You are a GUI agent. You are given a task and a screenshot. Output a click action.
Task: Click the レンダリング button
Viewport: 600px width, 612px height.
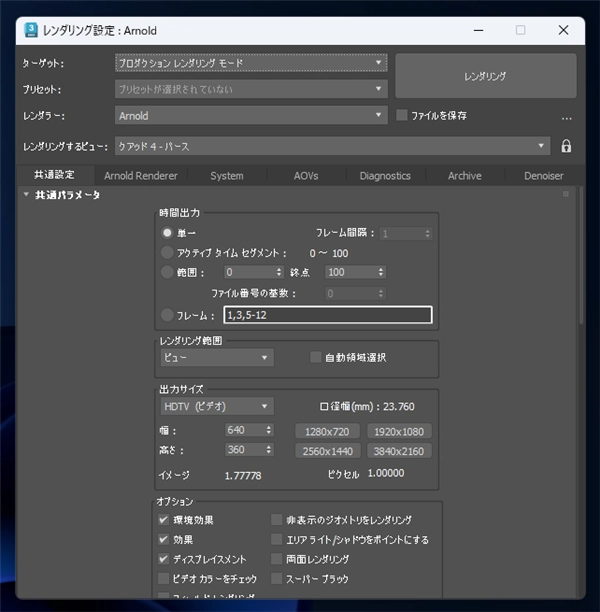click(x=486, y=76)
